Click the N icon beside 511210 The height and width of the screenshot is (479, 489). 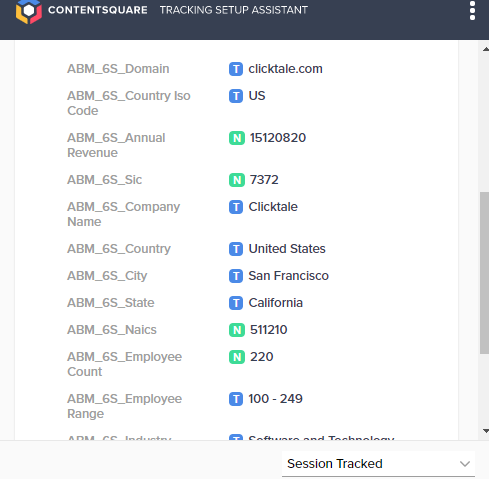click(237, 330)
